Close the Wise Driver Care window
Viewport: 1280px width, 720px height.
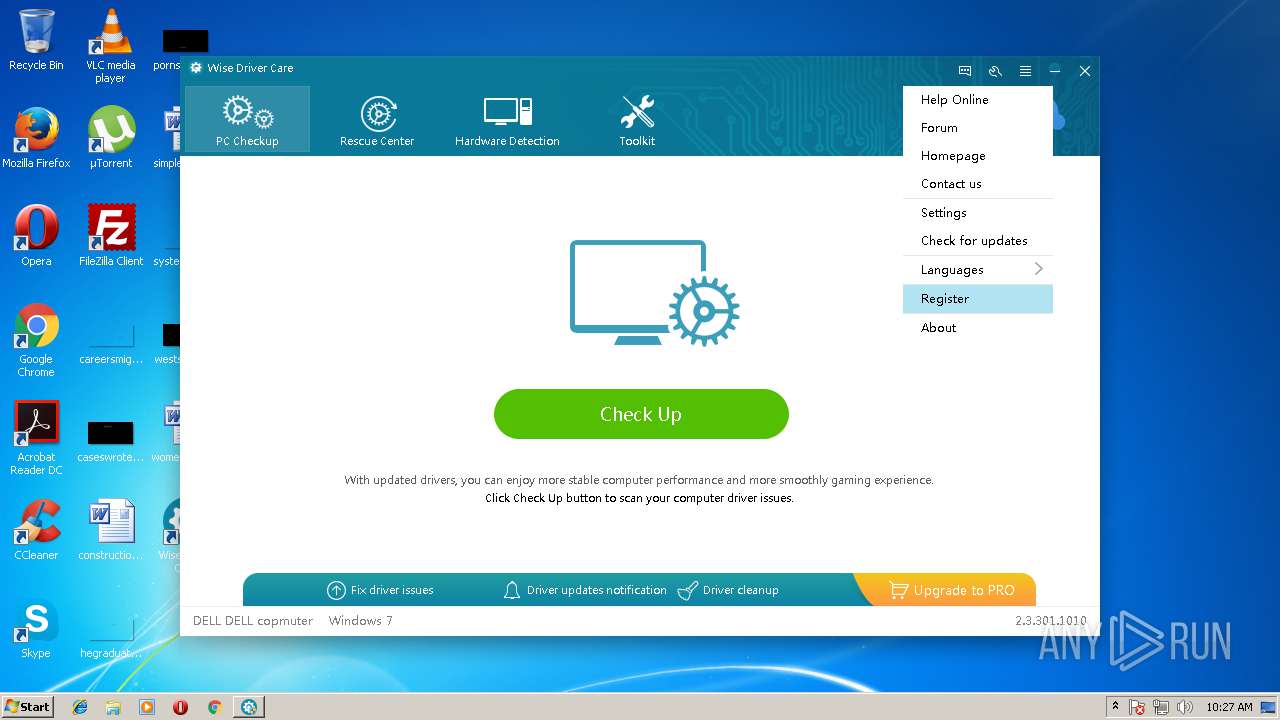tap(1085, 71)
